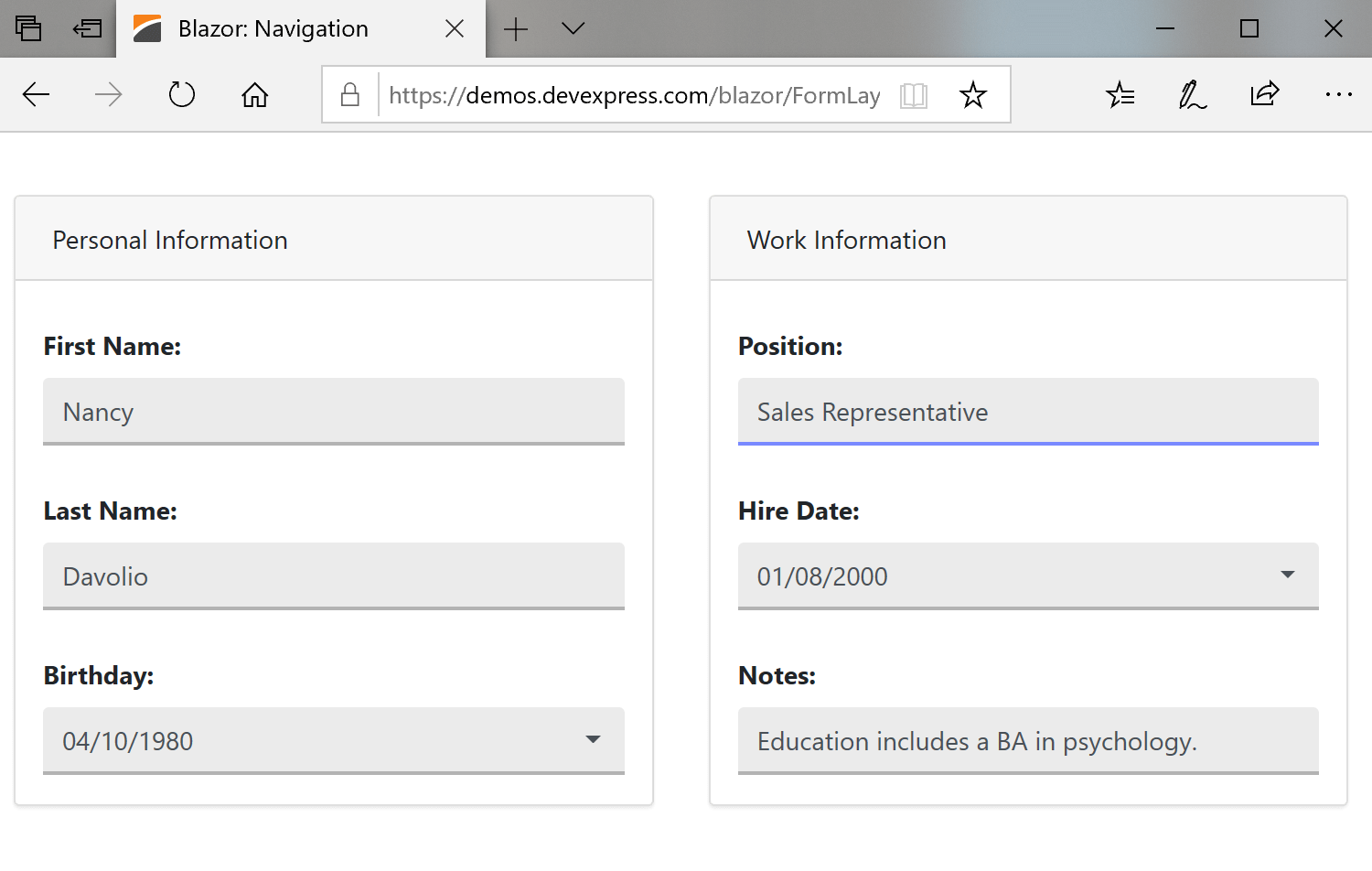Image resolution: width=1372 pixels, height=871 pixels.
Task: Click the Refresh page icon
Action: pyautogui.click(x=182, y=94)
